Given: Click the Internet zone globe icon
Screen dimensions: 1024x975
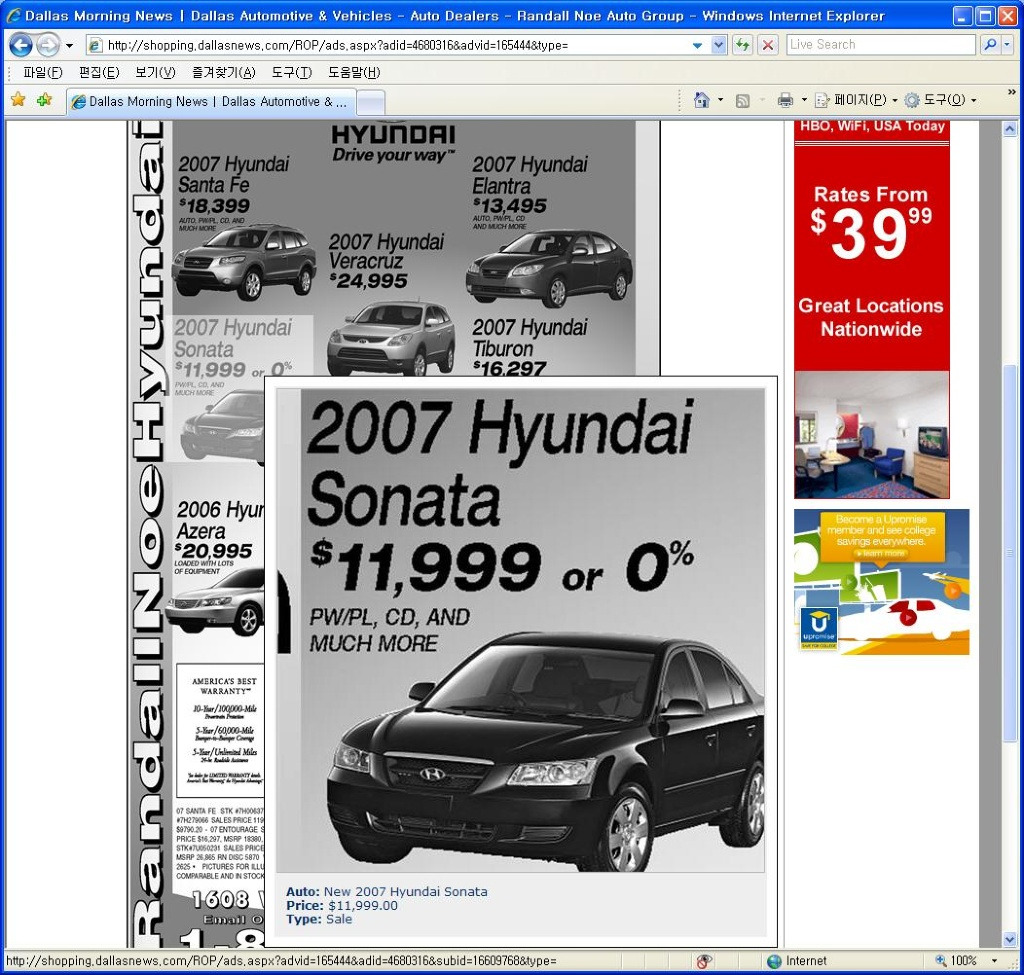Looking at the screenshot, I should click(774, 961).
